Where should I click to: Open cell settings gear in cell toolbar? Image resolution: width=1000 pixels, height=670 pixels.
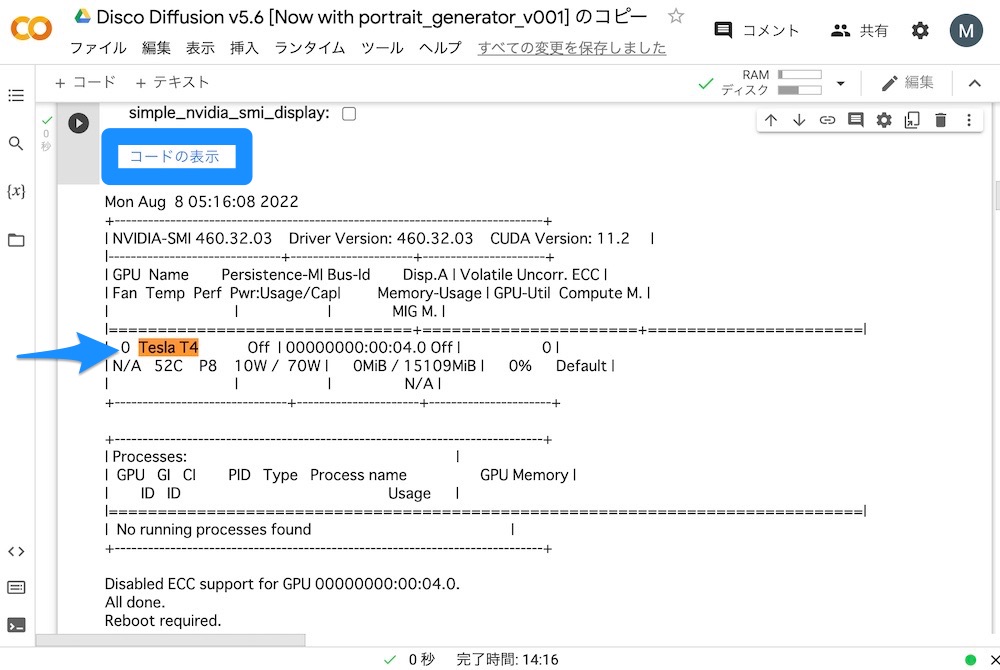(x=884, y=120)
